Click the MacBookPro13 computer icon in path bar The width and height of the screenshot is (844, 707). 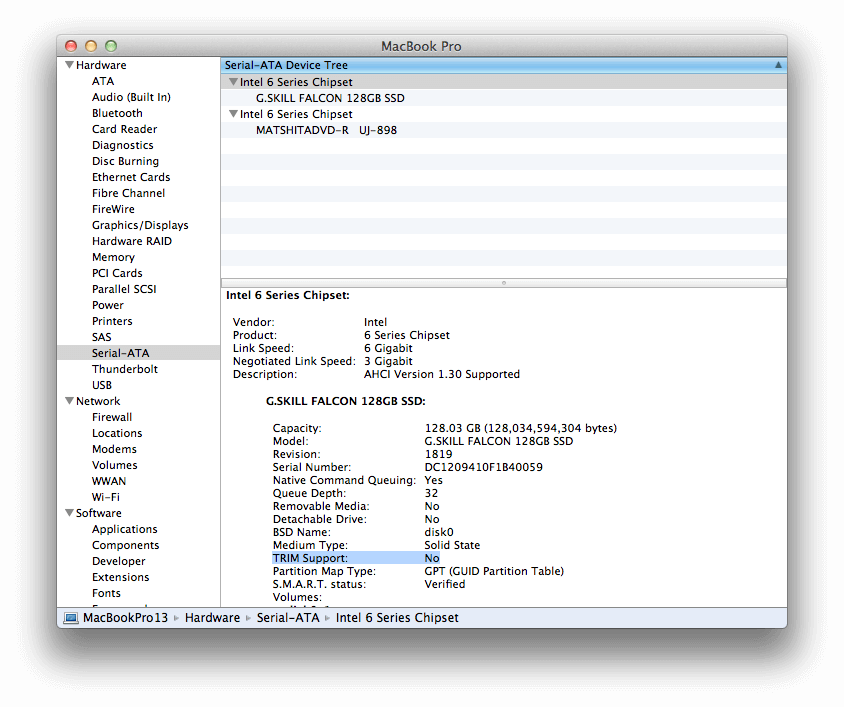[x=71, y=618]
